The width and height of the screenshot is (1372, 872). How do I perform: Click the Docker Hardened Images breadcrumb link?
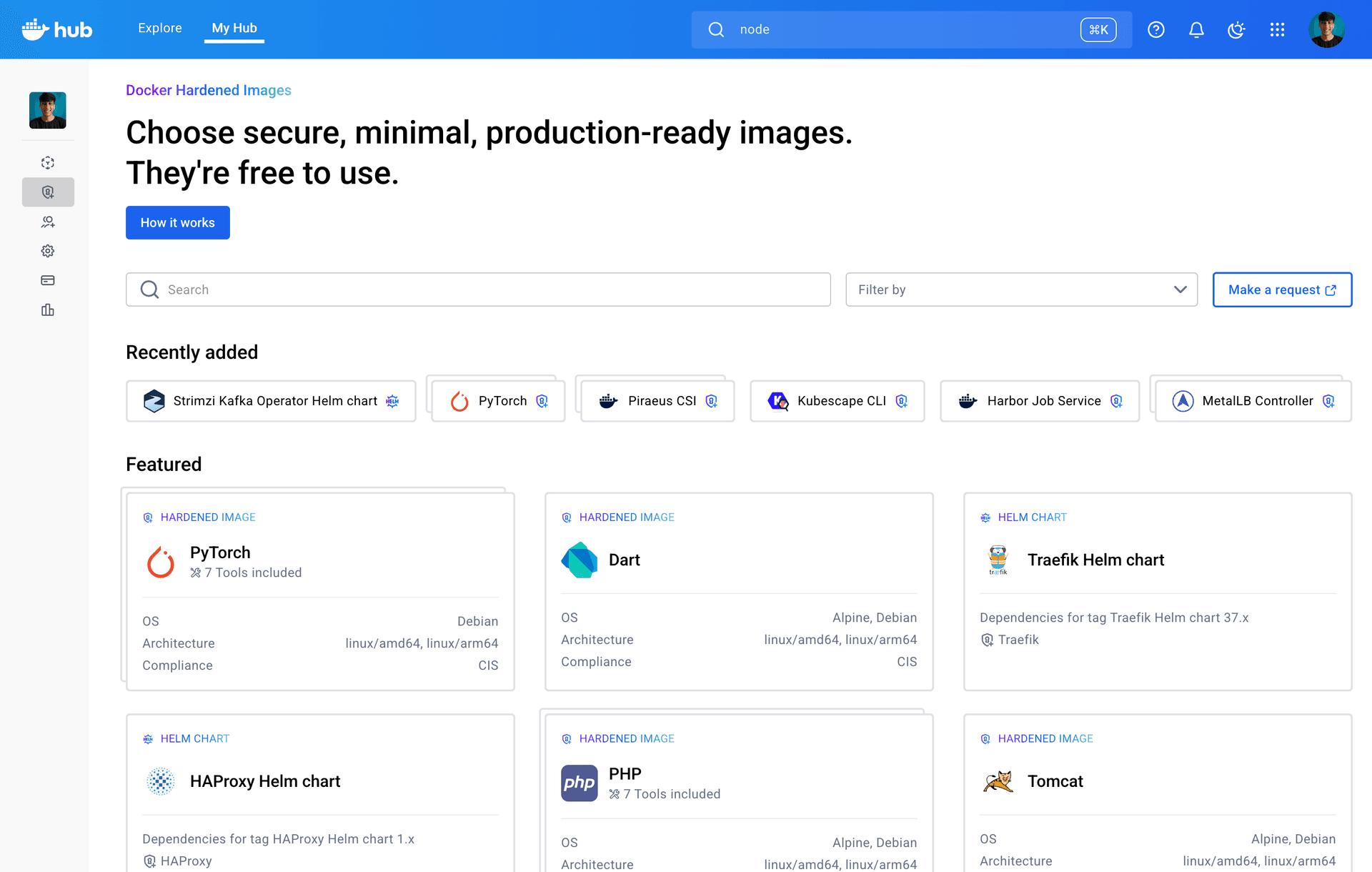[209, 90]
